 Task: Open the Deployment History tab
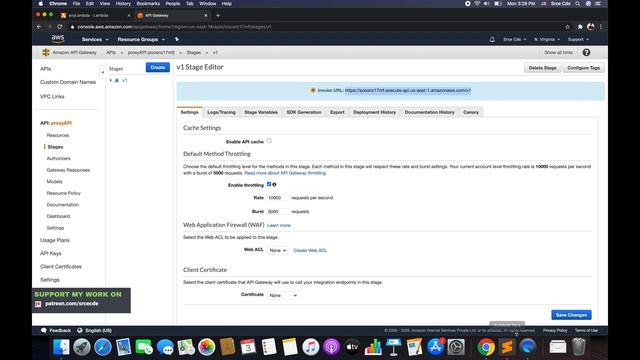pyautogui.click(x=375, y=112)
